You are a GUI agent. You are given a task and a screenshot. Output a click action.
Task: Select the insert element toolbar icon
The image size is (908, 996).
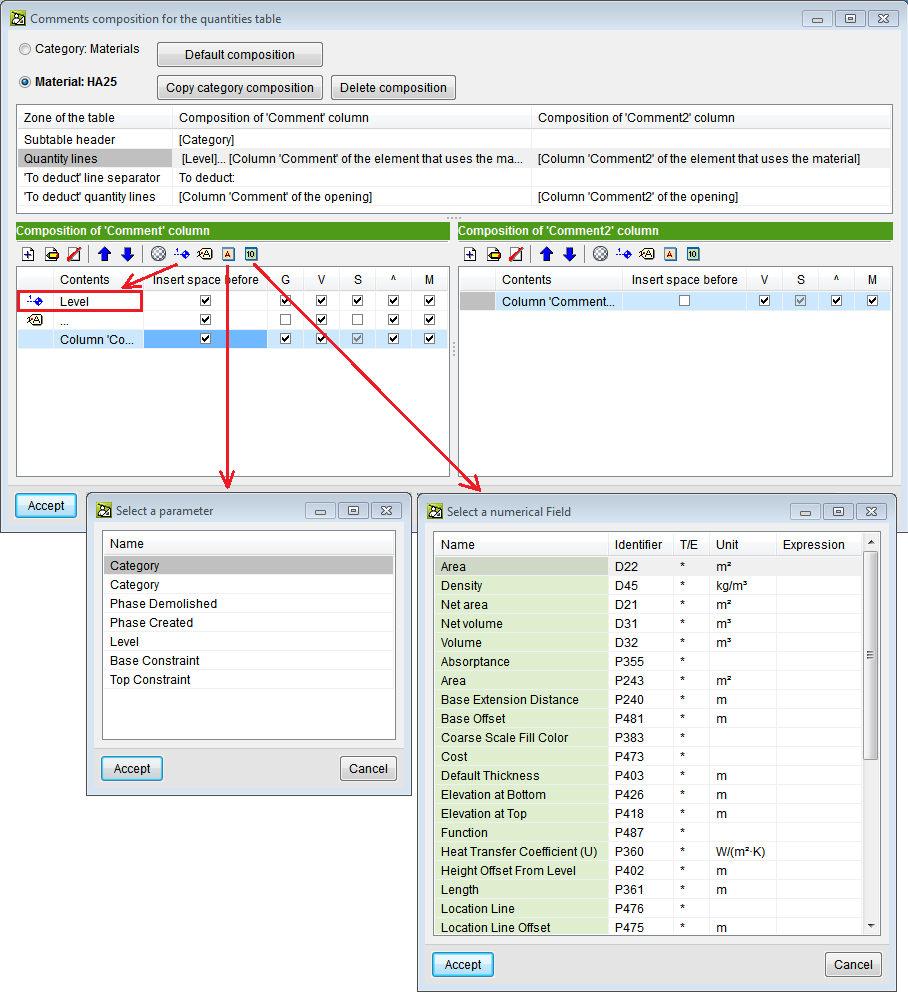[x=180, y=253]
